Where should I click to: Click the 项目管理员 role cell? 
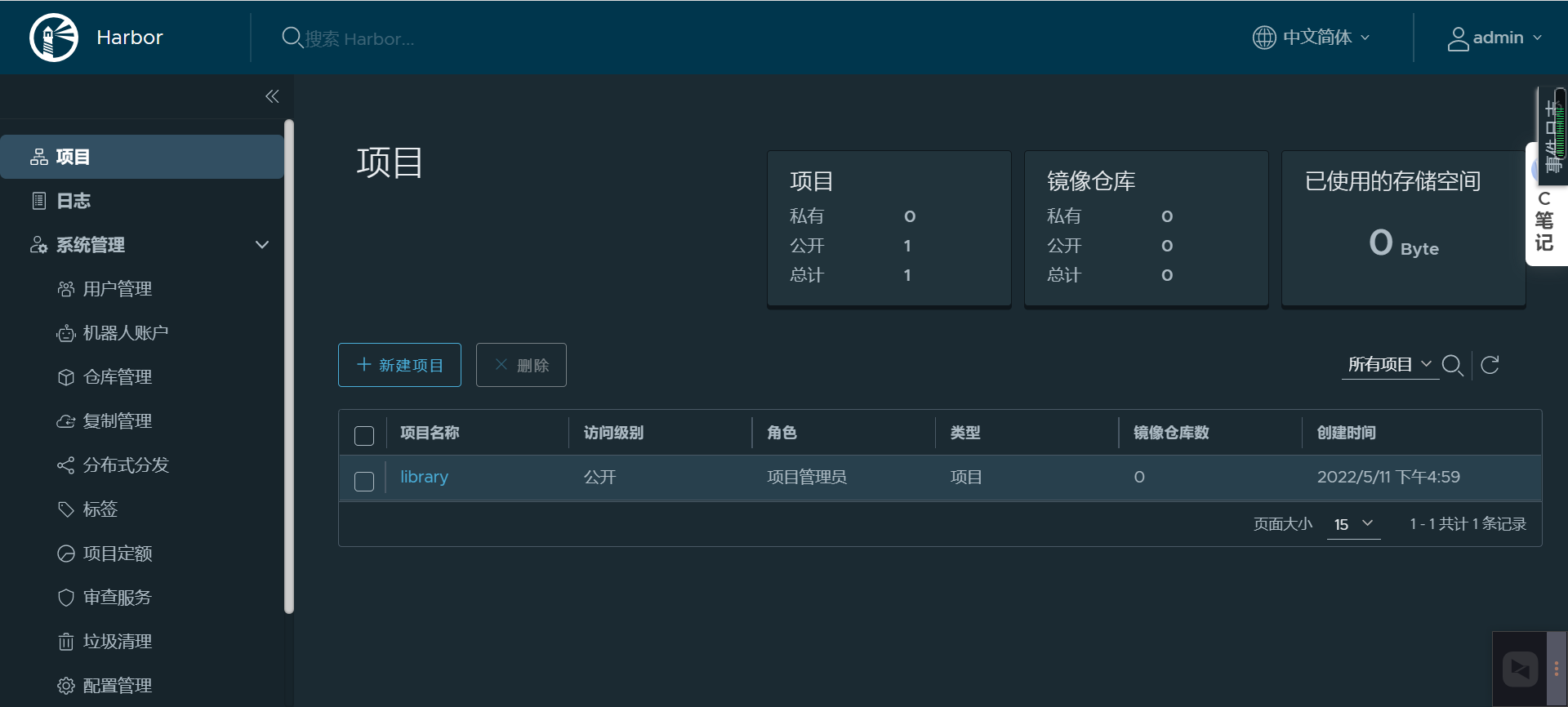click(807, 477)
